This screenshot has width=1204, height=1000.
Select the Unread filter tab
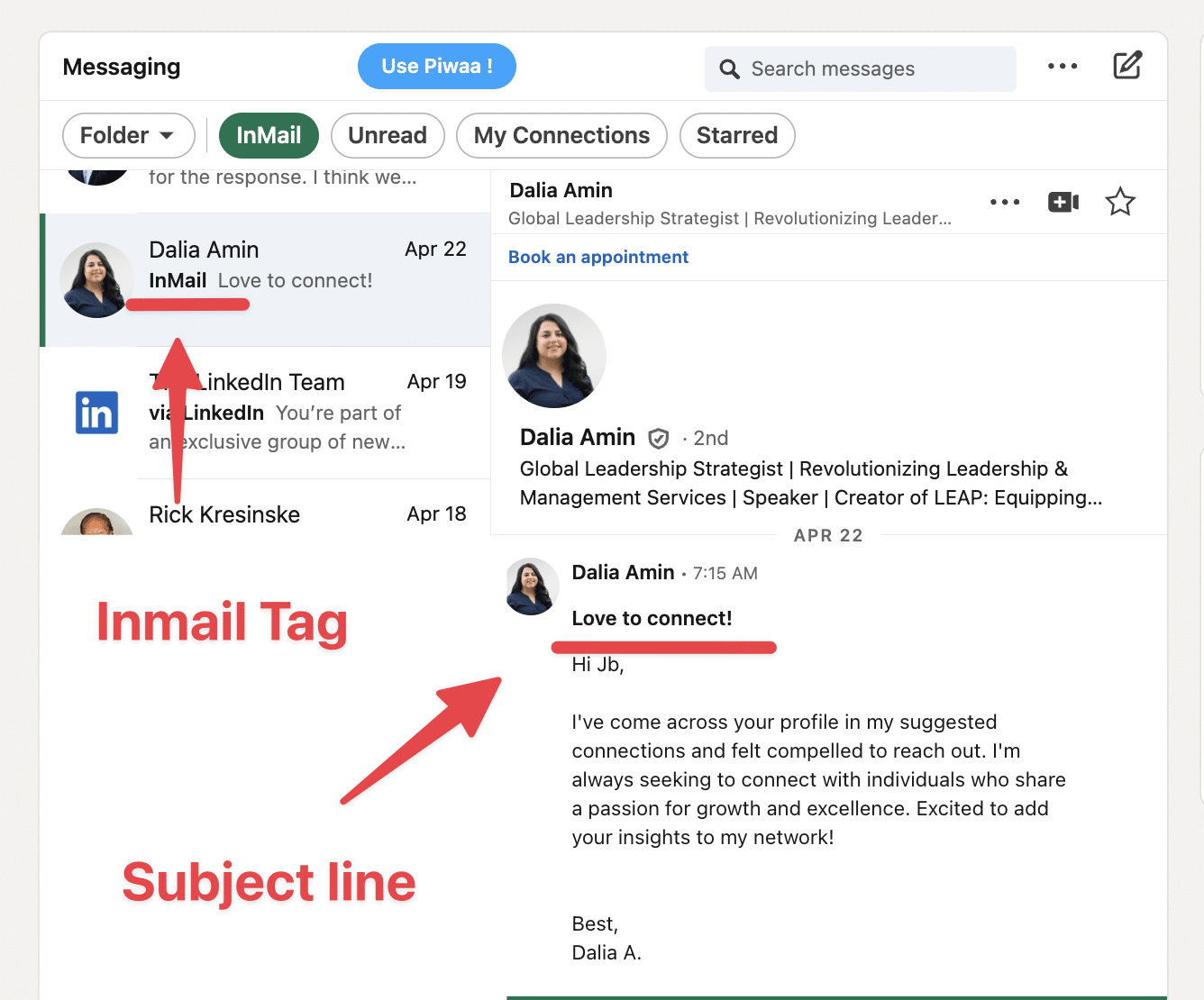pyautogui.click(x=388, y=135)
